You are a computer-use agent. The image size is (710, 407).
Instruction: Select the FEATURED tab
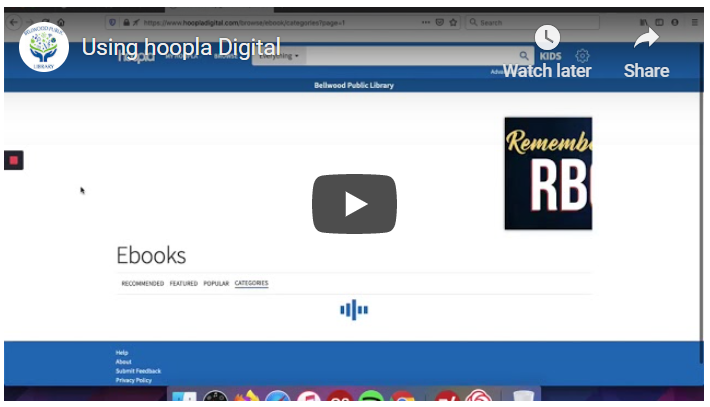[x=183, y=283]
